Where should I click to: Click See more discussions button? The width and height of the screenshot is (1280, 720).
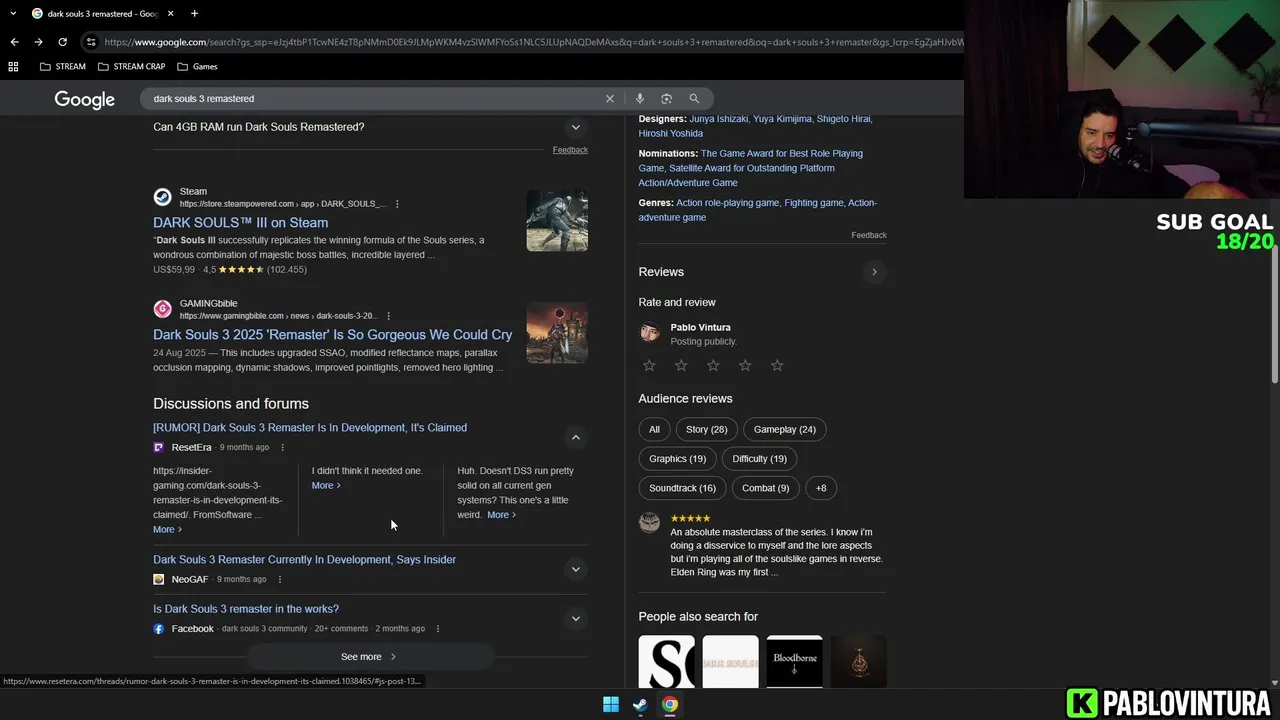(x=370, y=657)
